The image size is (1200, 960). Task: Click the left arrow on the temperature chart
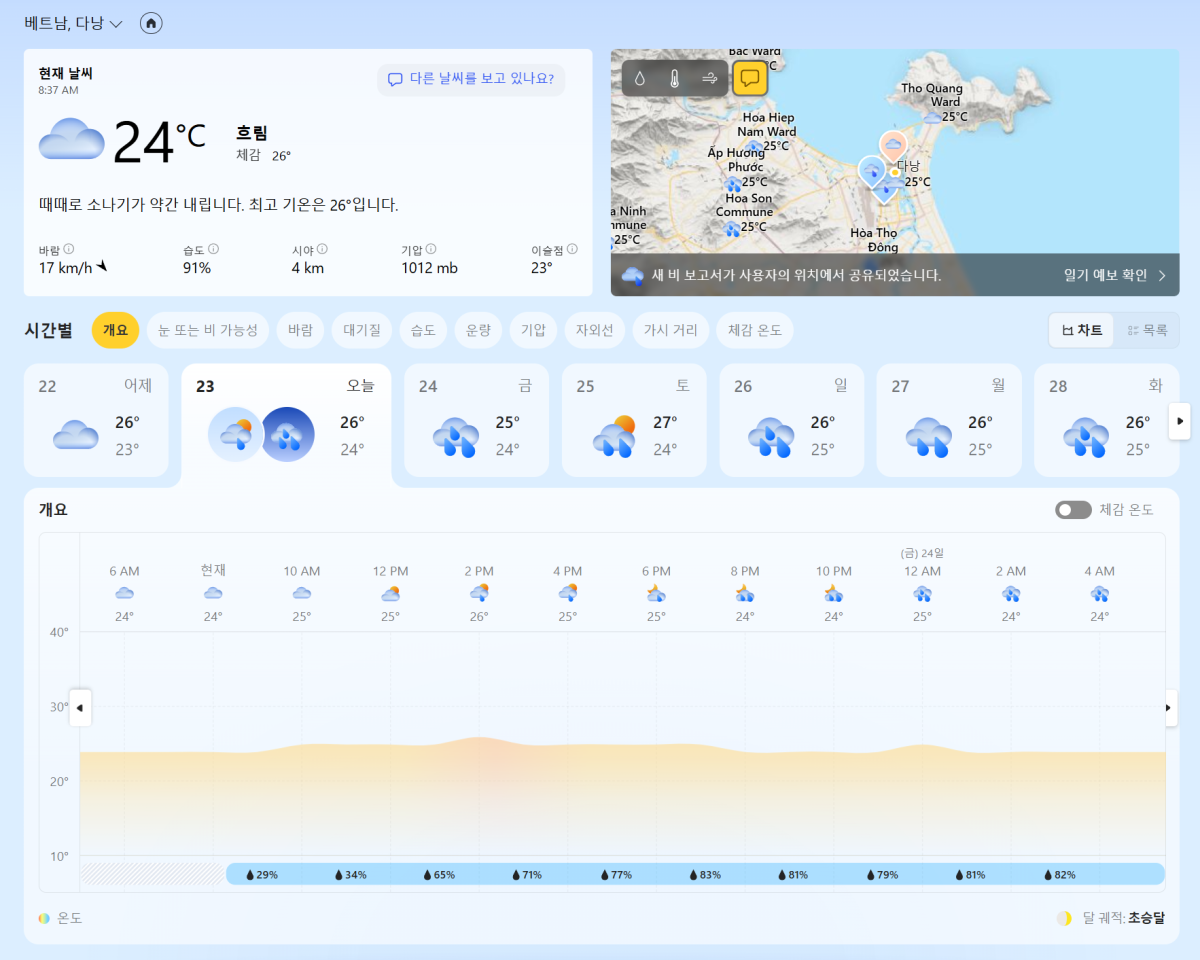click(x=80, y=708)
